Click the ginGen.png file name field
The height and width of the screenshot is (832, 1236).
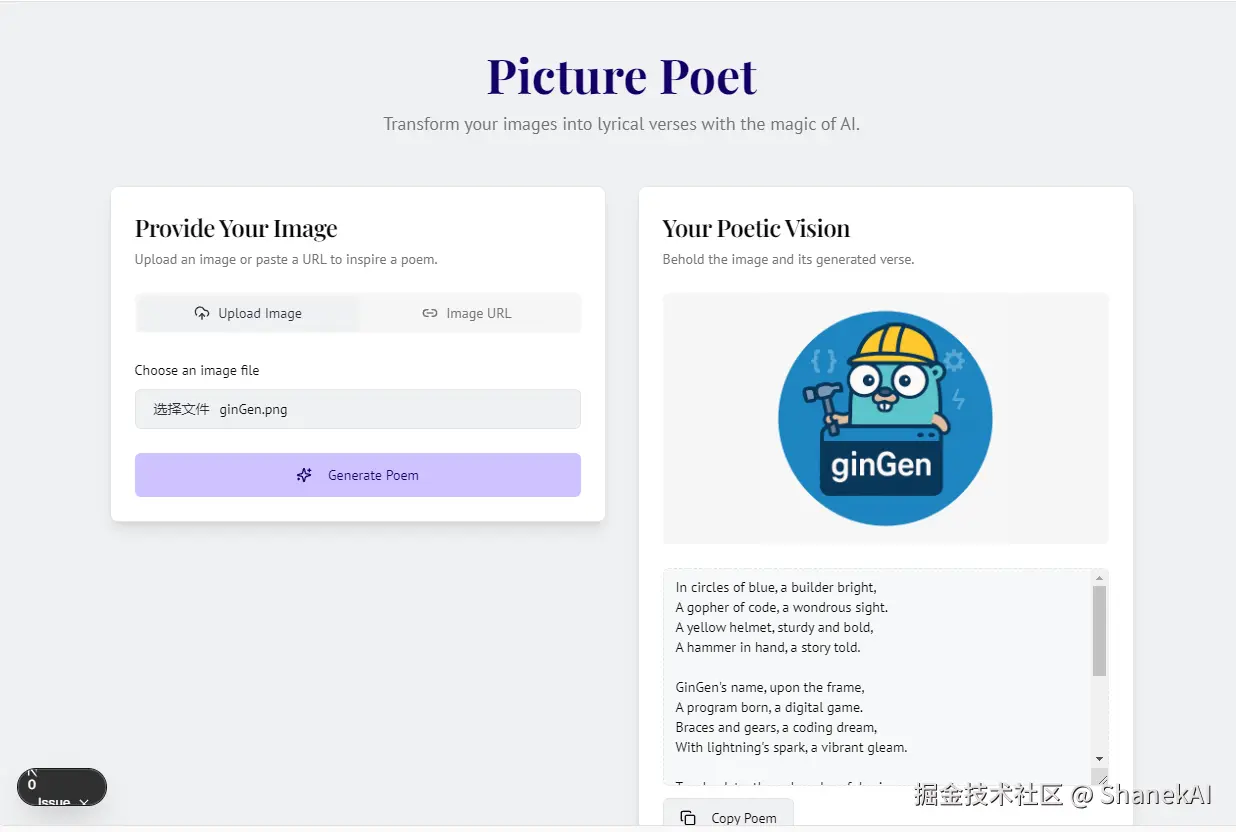click(x=254, y=409)
